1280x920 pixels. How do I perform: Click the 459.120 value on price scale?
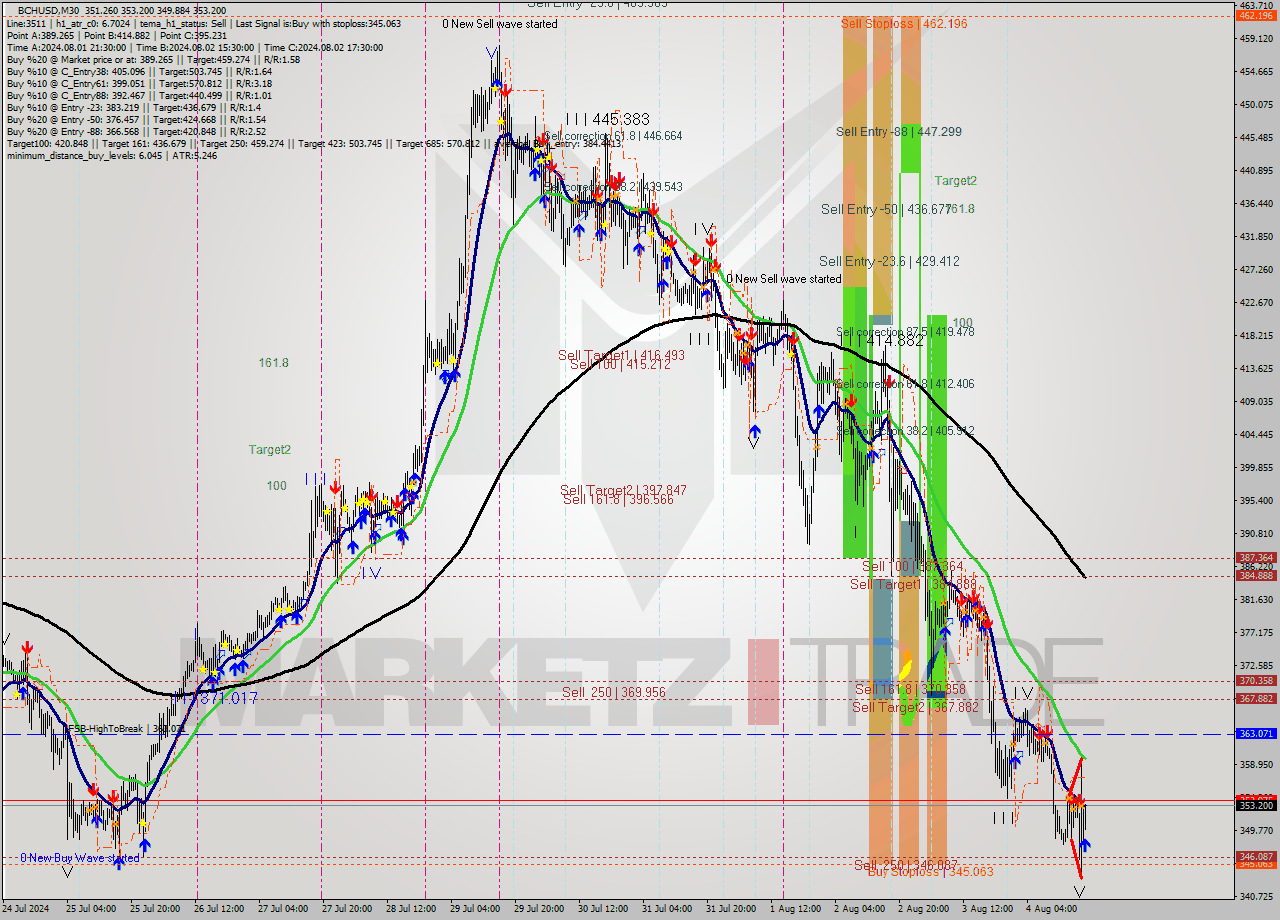point(1255,39)
